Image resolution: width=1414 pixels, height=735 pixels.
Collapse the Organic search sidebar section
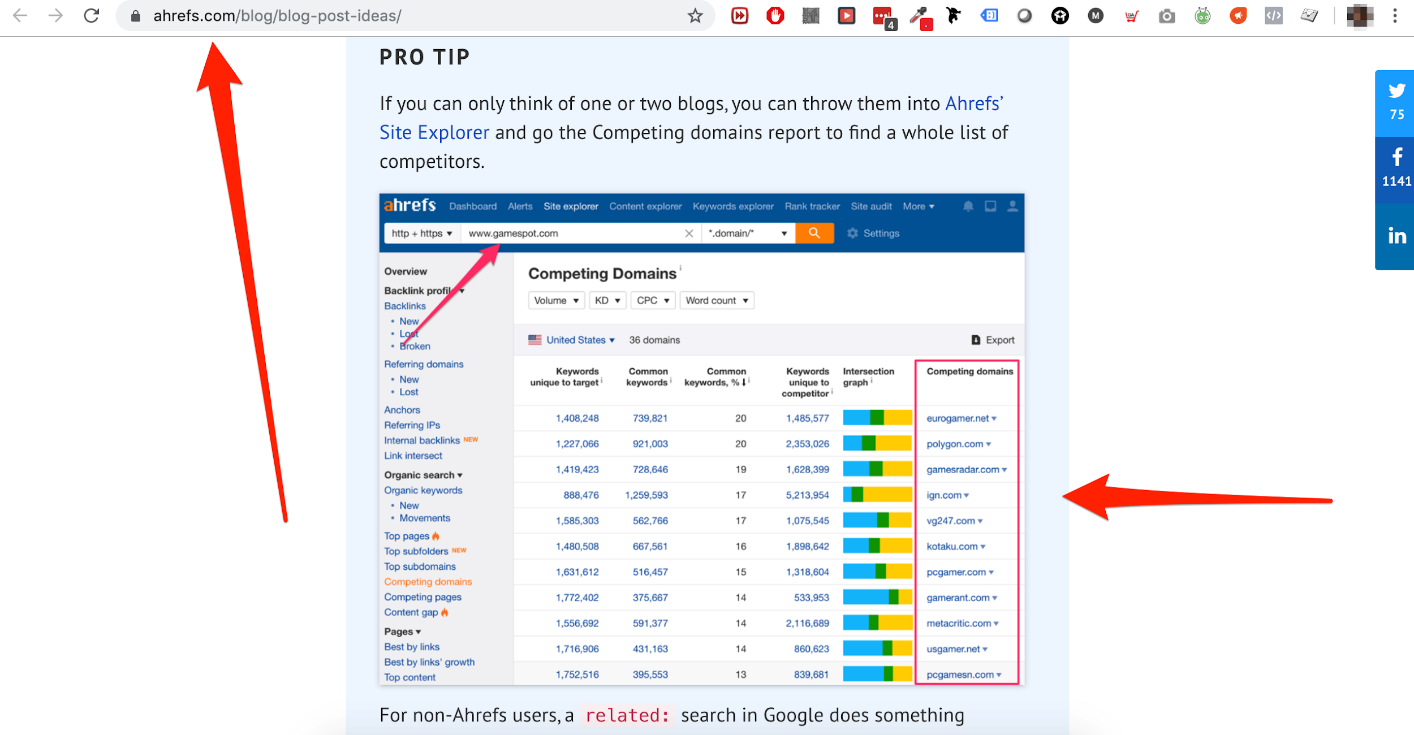point(423,475)
